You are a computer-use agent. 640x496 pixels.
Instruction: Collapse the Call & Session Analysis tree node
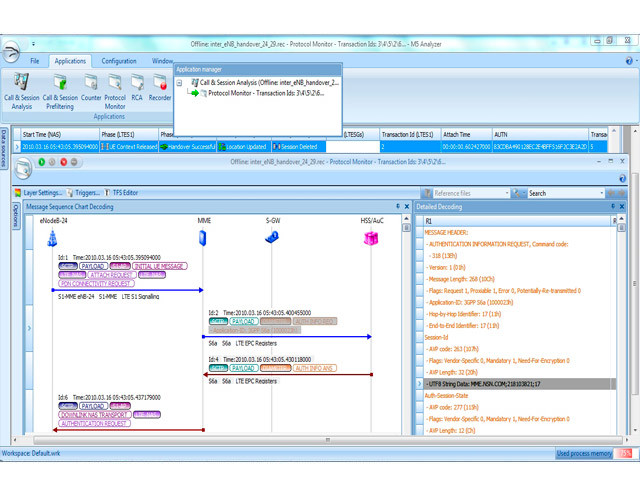pyautogui.click(x=180, y=83)
